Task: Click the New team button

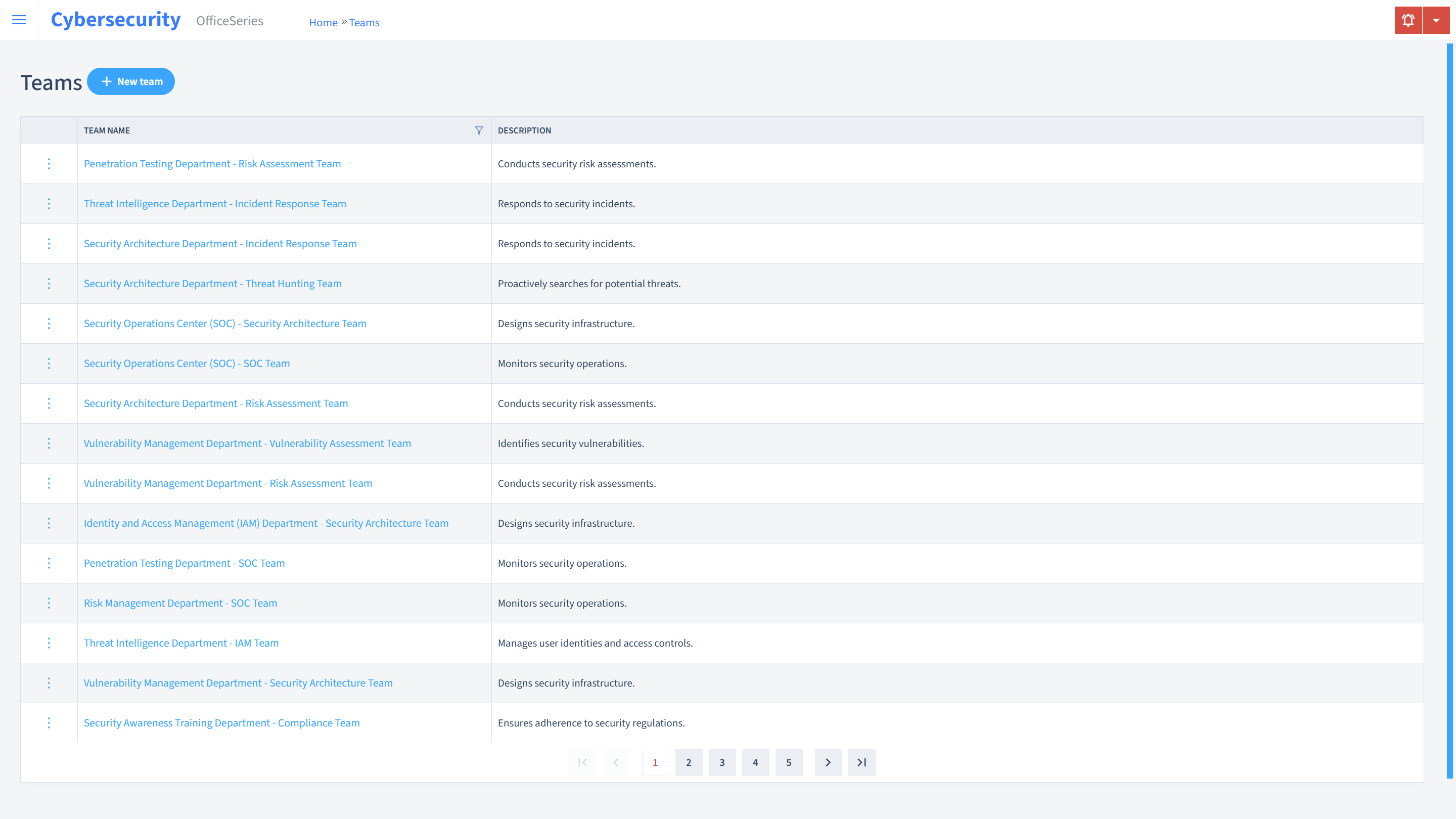Action: (131, 81)
